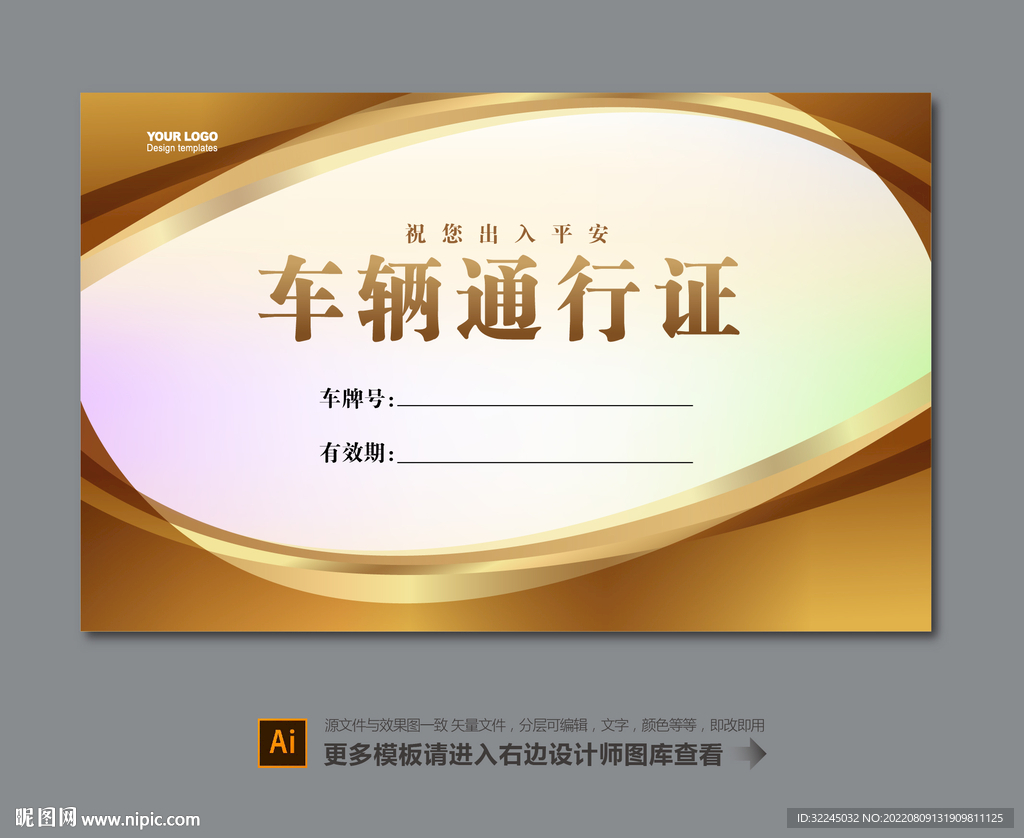Click the 有效期 label

(352, 456)
